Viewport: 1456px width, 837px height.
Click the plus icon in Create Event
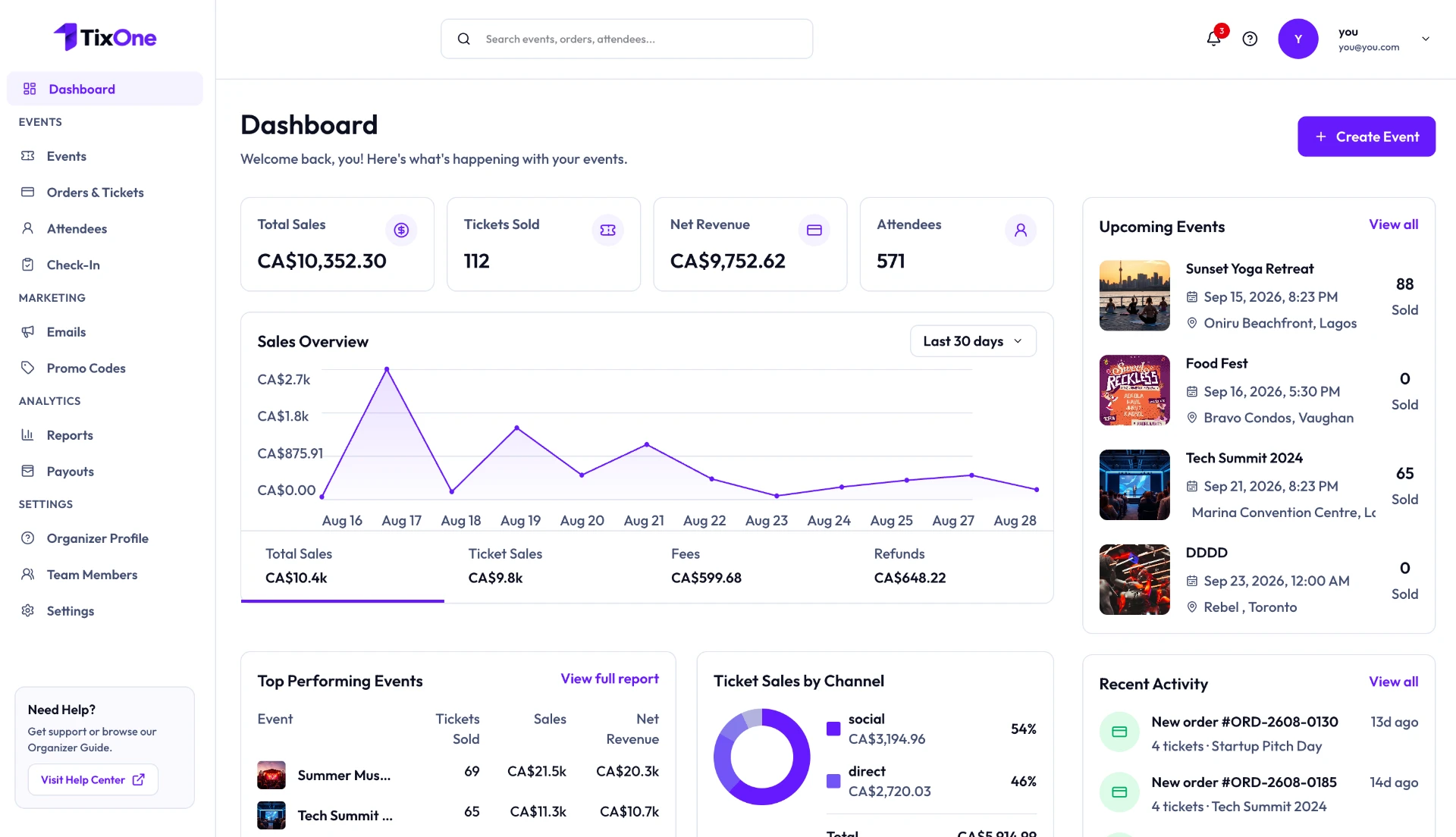pos(1321,136)
